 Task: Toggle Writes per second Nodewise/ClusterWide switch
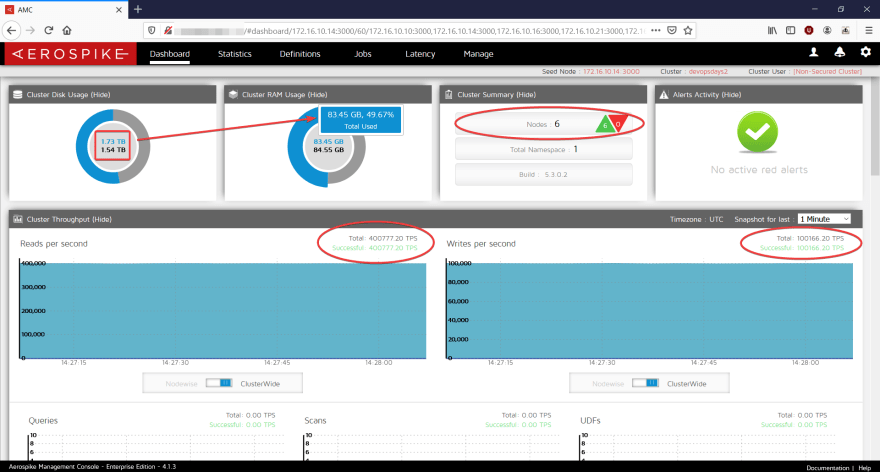pos(645,383)
